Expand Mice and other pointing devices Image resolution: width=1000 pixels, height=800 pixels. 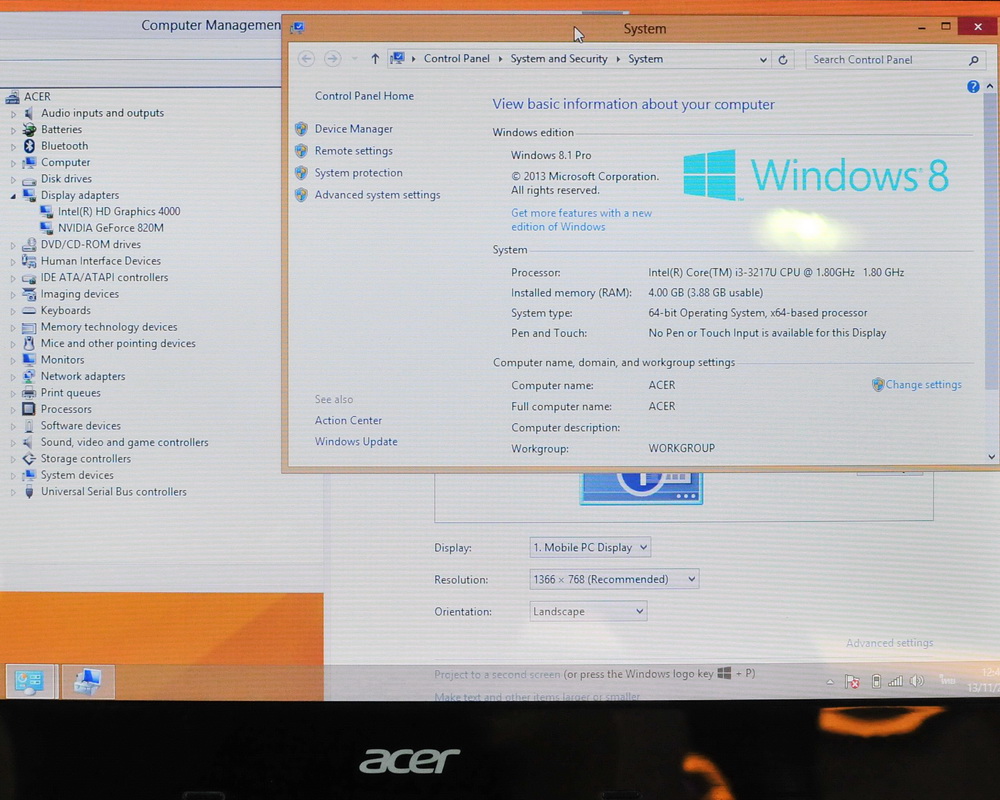tap(13, 344)
